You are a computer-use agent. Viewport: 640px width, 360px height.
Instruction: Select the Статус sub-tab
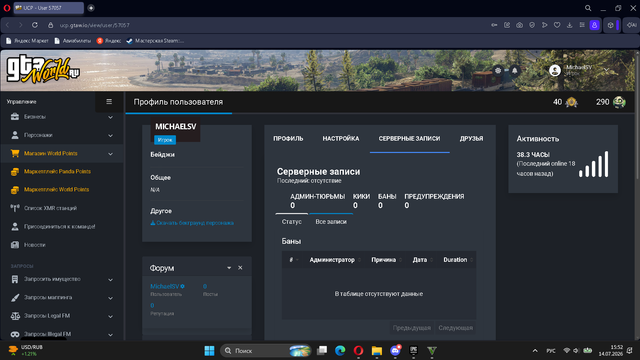[x=291, y=222]
